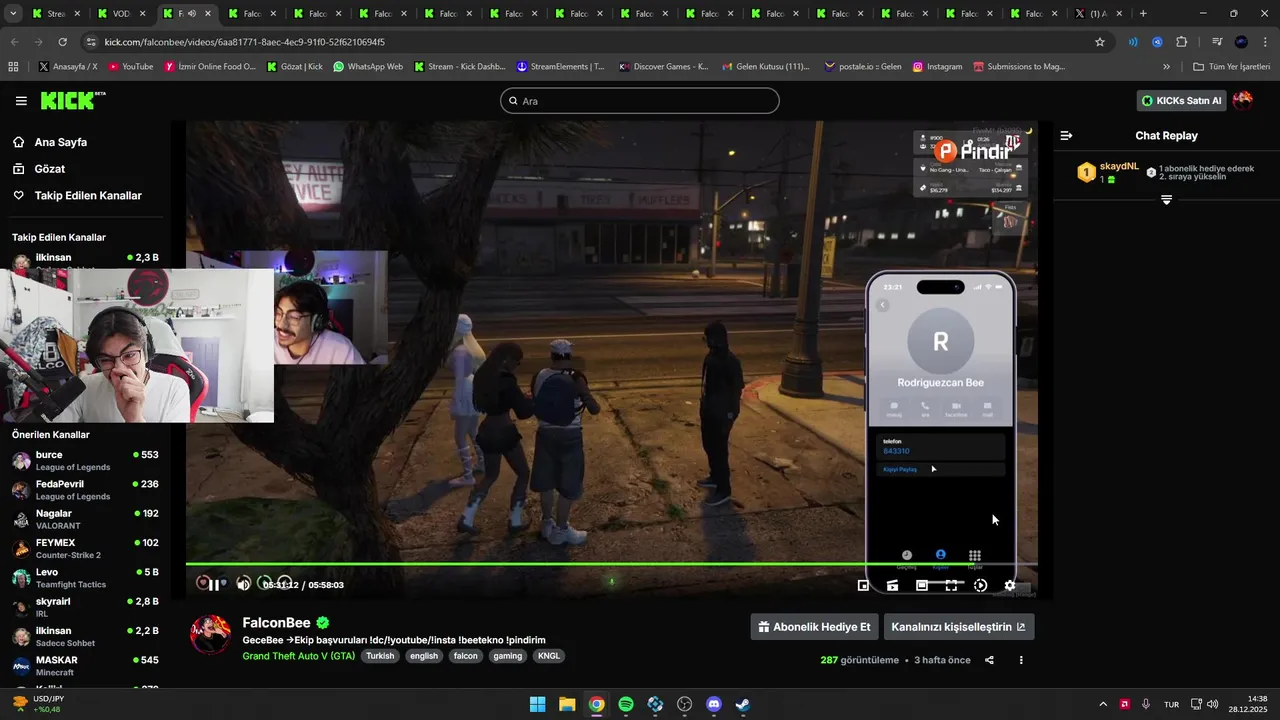Open the FedaPevril recommended channel
Viewport: 1280px width, 720px height.
[x=85, y=490]
